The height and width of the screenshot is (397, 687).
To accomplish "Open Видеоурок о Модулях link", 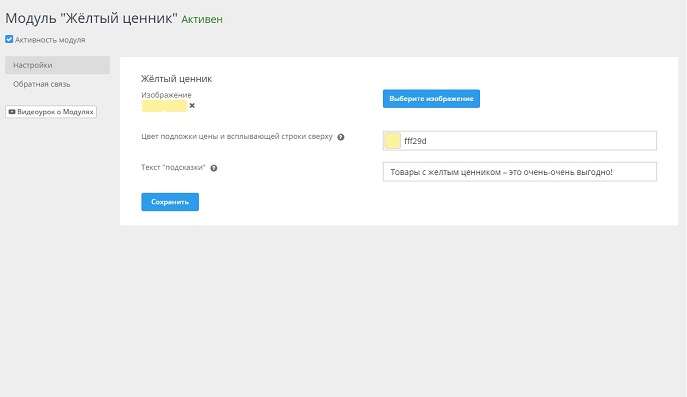I will point(51,112).
